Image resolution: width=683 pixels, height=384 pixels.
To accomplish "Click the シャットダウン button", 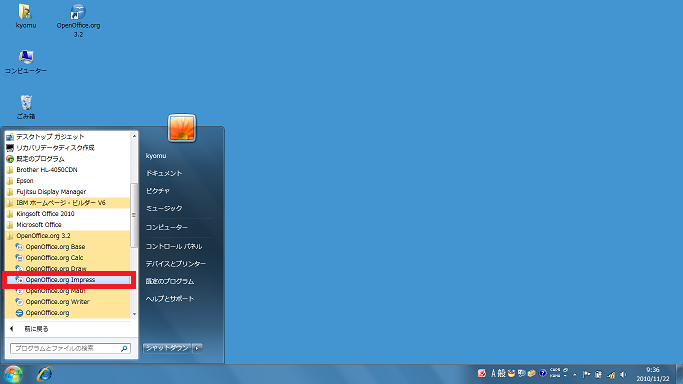I will coord(167,348).
